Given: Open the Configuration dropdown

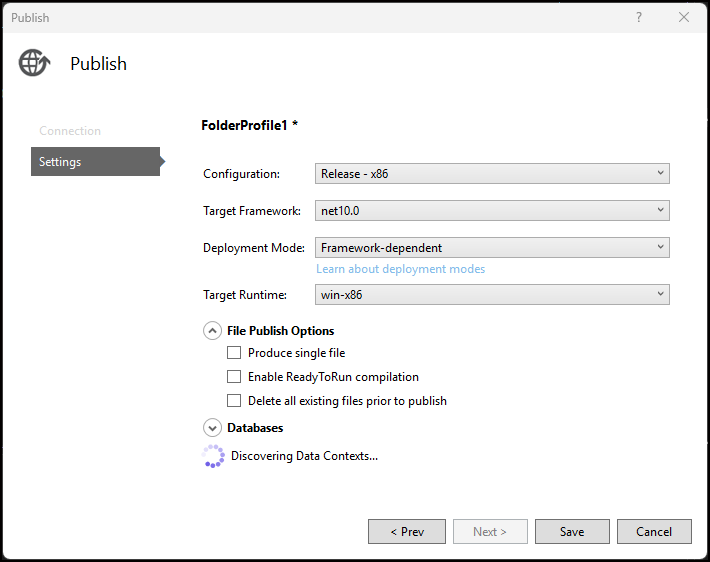Looking at the screenshot, I should (x=492, y=174).
